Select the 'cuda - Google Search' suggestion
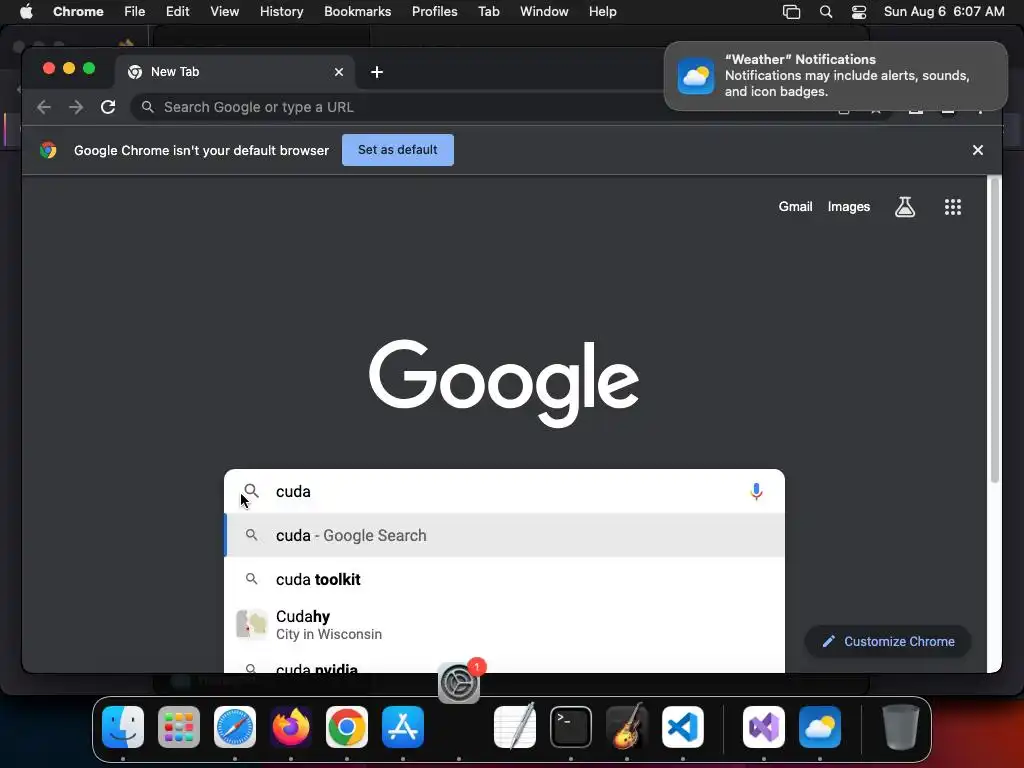Screen dimensions: 1024x768 pyautogui.click(x=504, y=536)
